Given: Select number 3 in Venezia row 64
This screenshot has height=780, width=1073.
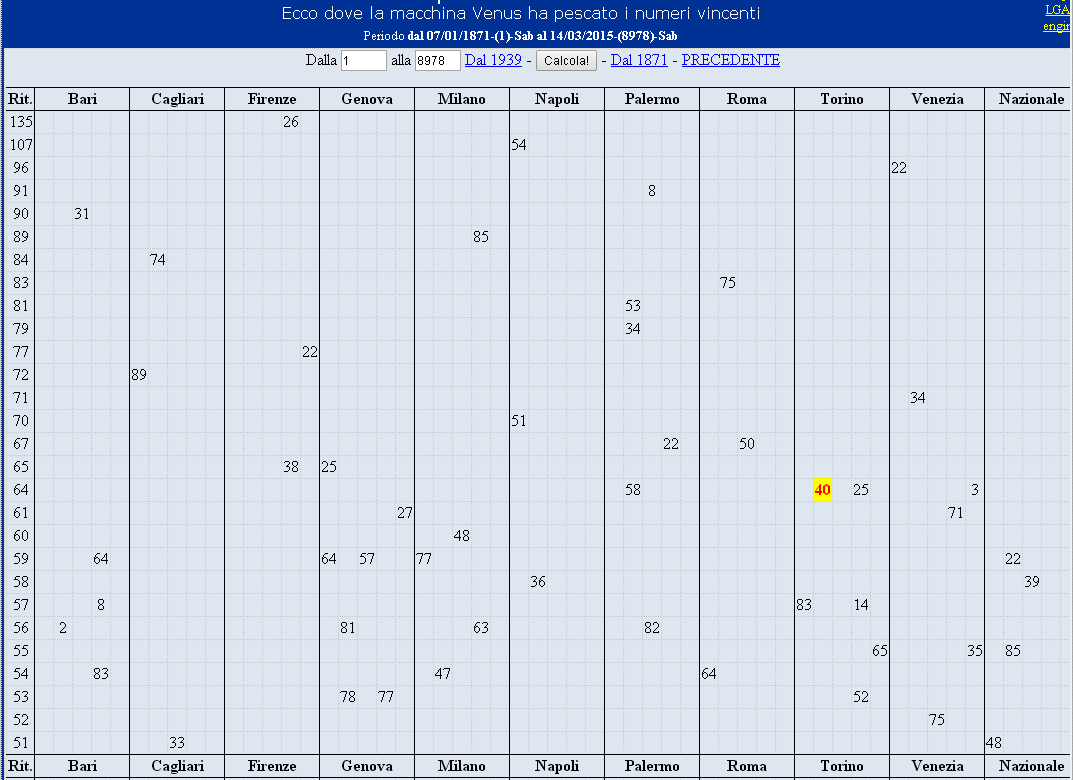Looking at the screenshot, I should pos(975,490).
